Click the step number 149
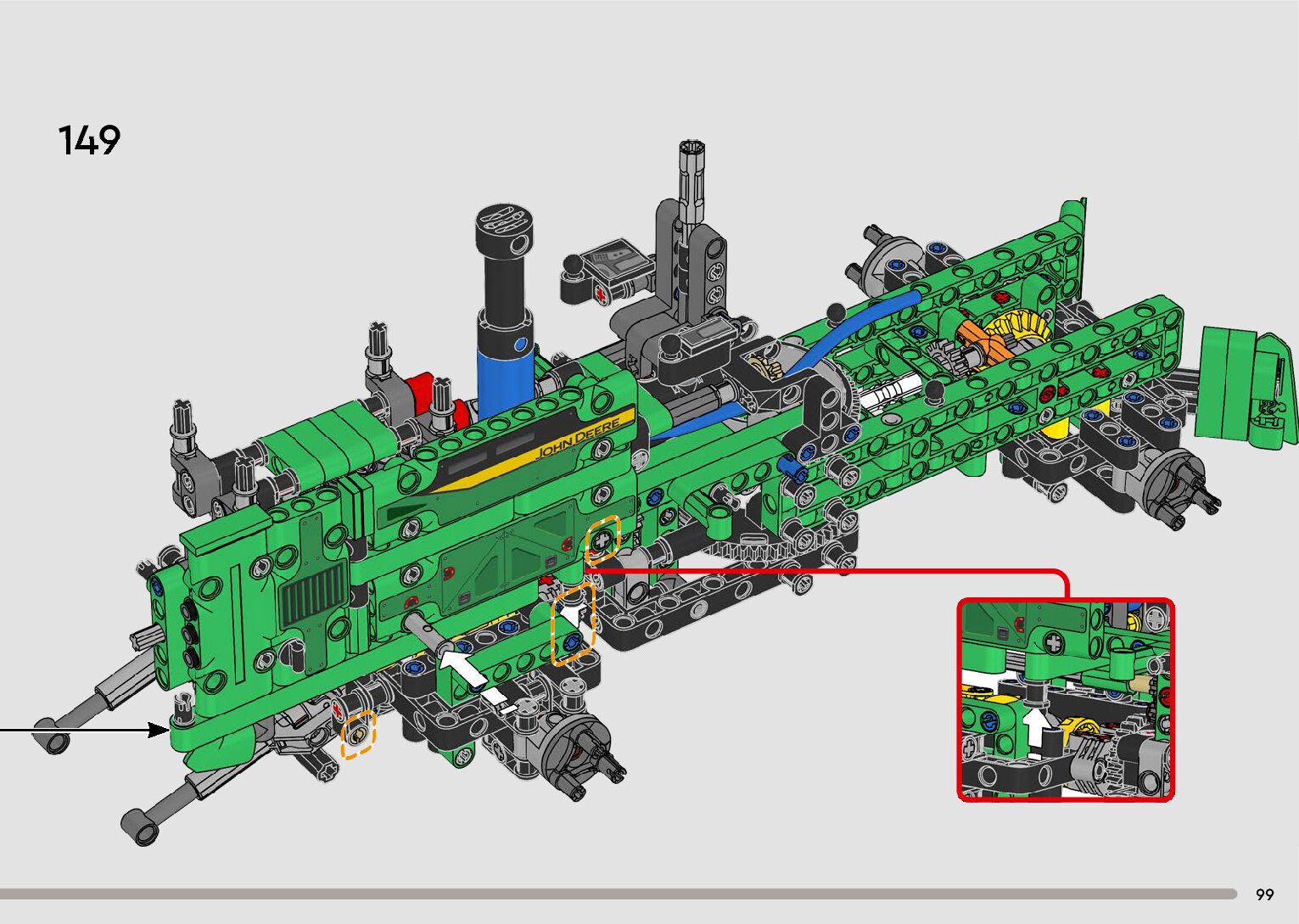The width and height of the screenshot is (1299, 924). [x=89, y=140]
